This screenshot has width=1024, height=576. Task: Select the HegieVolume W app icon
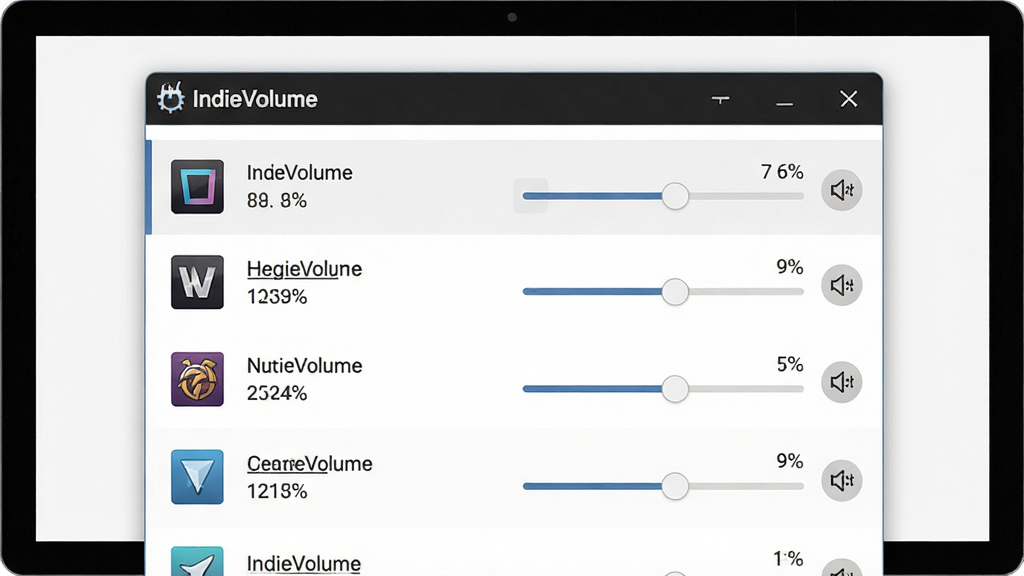(197, 282)
